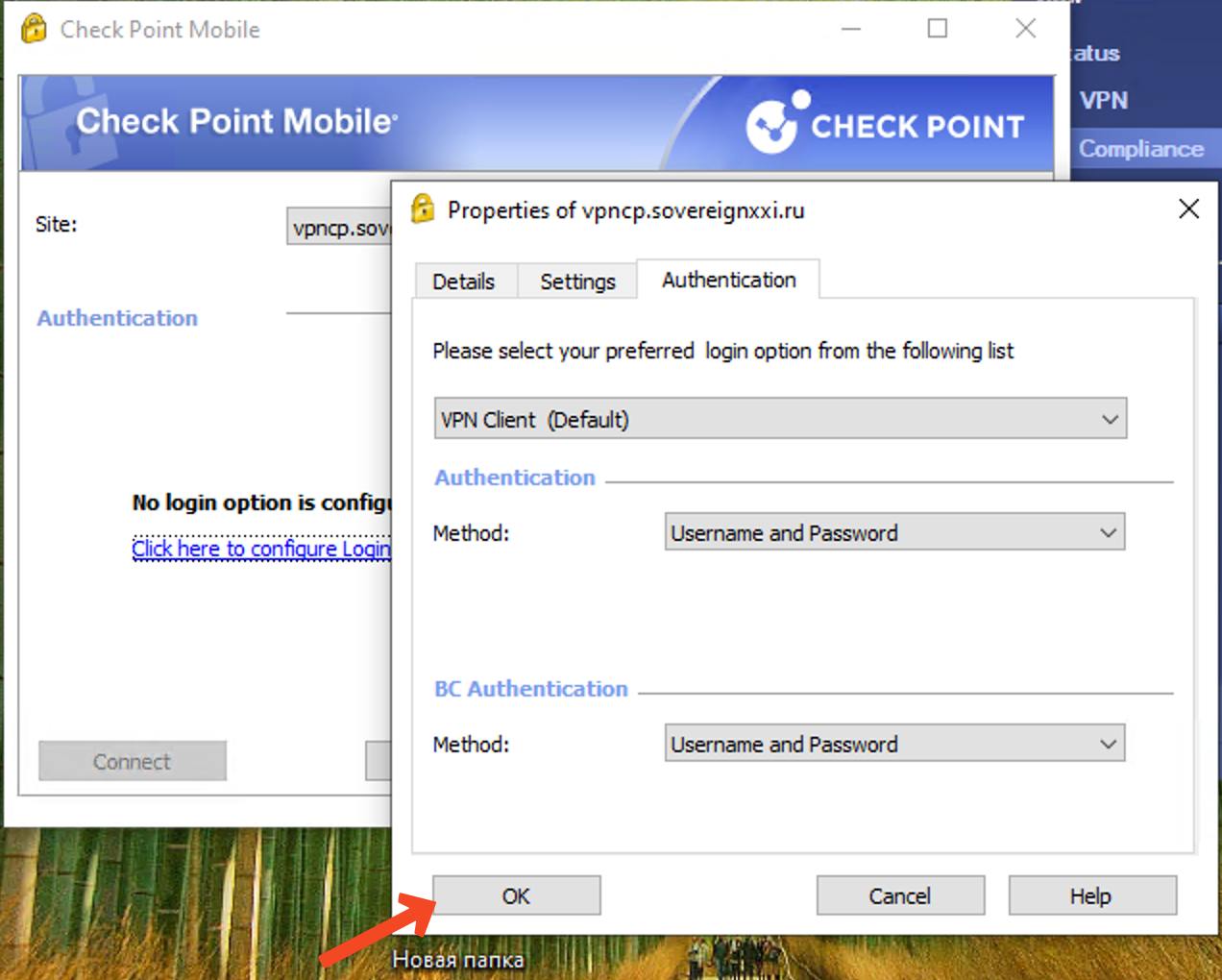1222x980 pixels.
Task: Click the Connect button
Action: [133, 761]
